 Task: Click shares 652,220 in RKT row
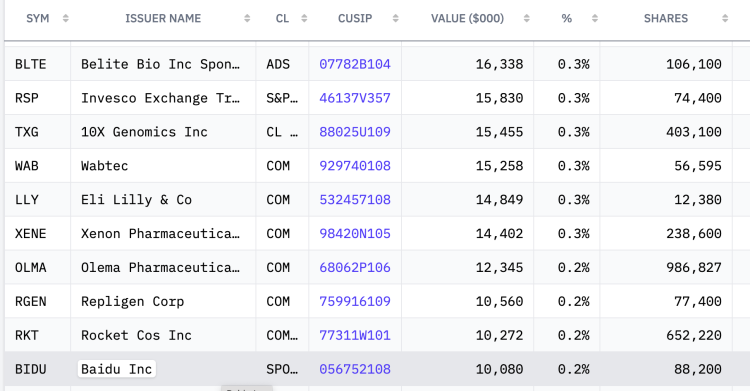[x=694, y=335]
